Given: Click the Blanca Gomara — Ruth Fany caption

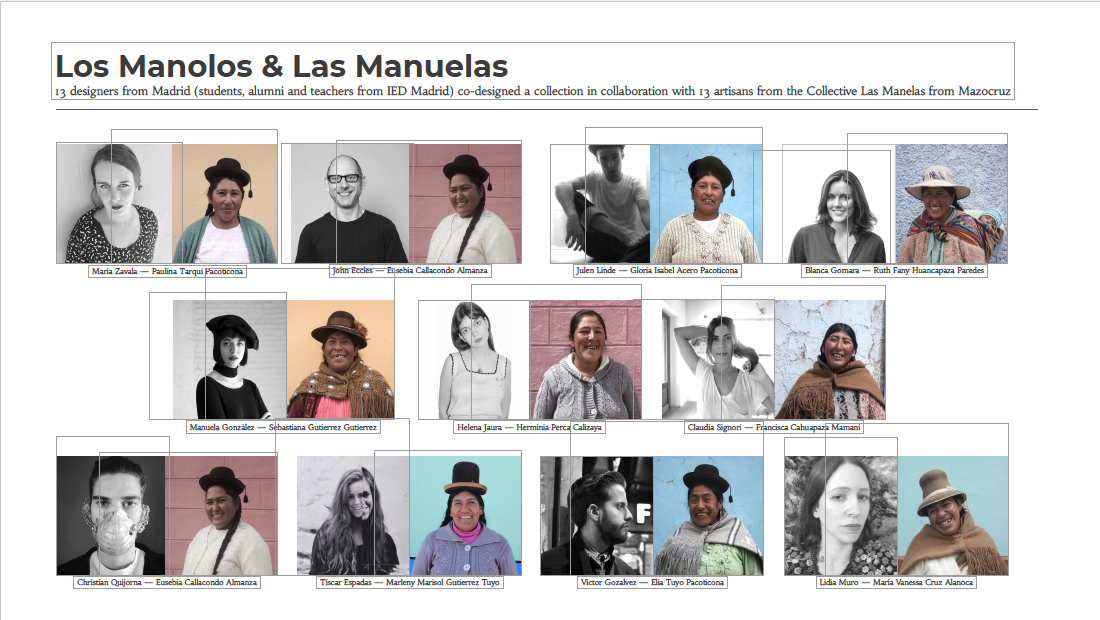Looking at the screenshot, I should [894, 271].
